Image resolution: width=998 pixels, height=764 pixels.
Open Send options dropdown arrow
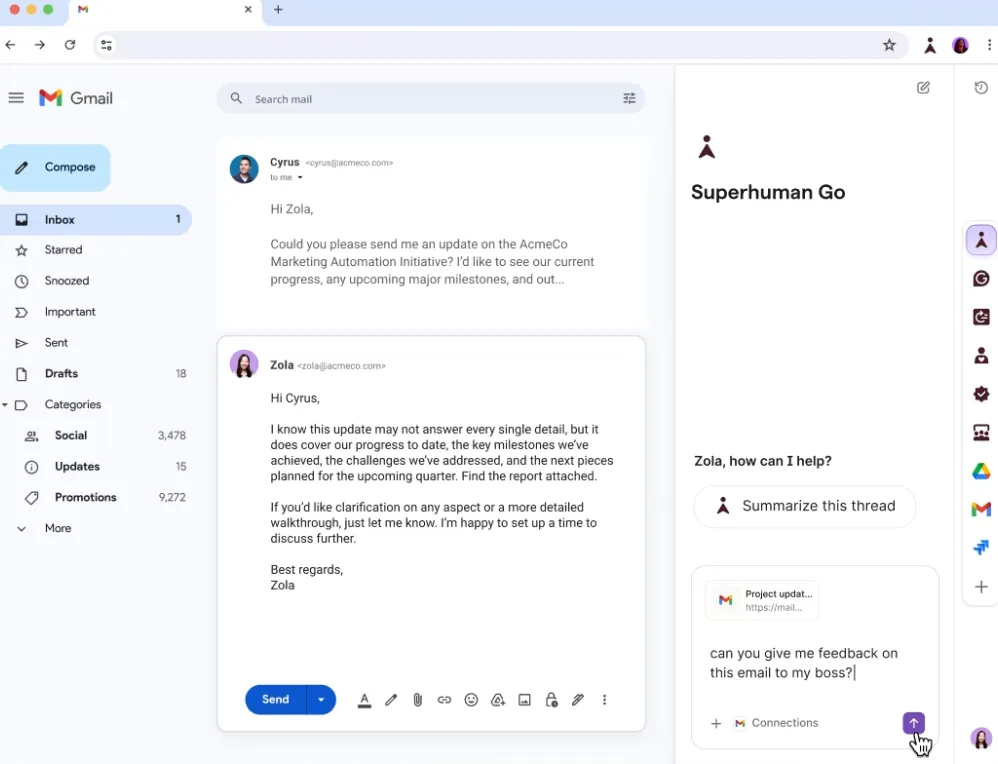click(x=321, y=700)
